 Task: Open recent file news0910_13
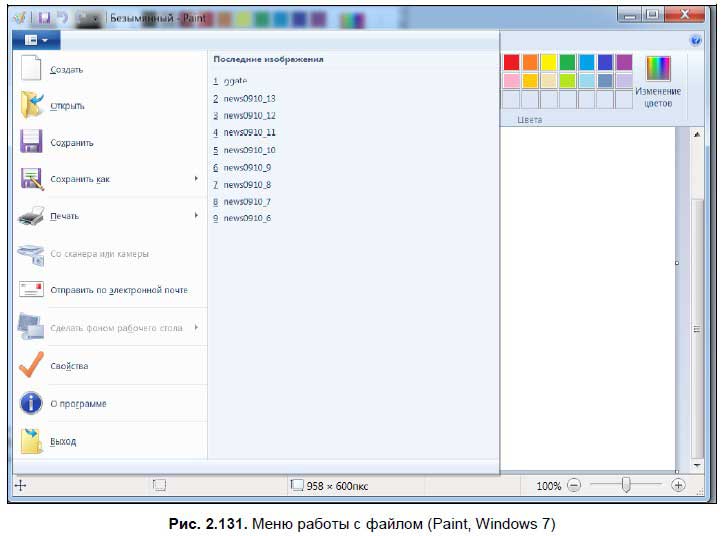249,98
